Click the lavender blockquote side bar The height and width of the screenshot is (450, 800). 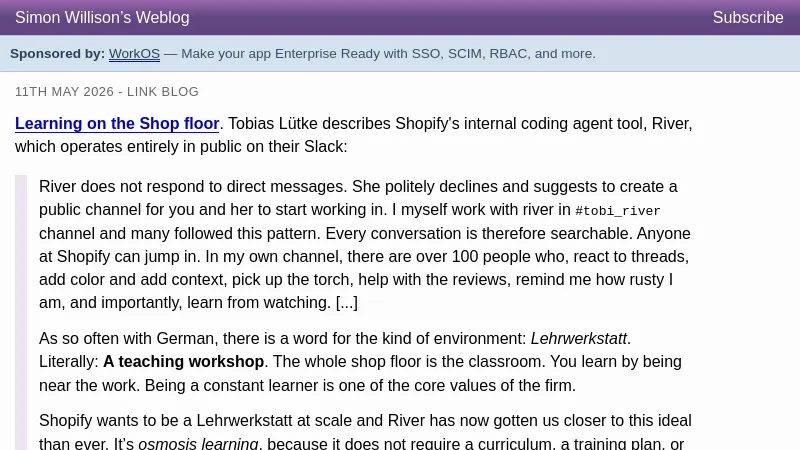click(21, 312)
